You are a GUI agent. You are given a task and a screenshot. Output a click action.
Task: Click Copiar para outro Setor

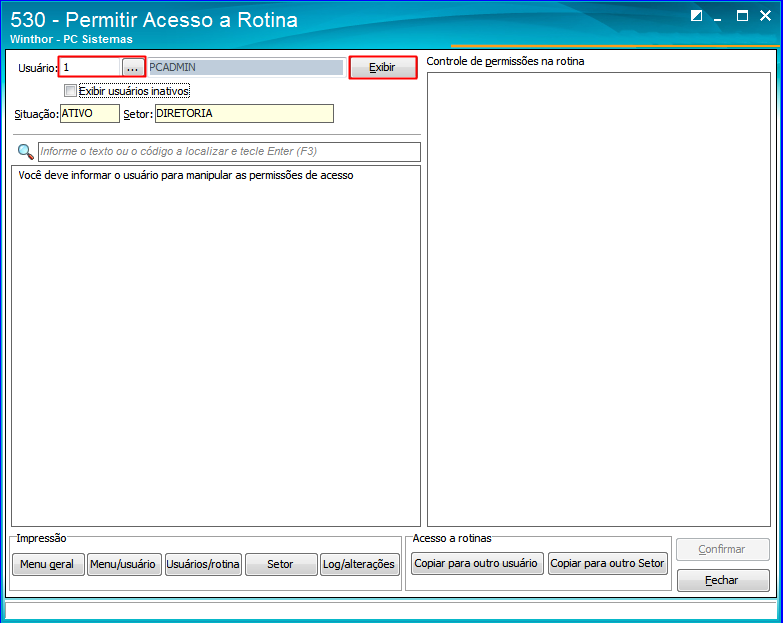tap(607, 563)
